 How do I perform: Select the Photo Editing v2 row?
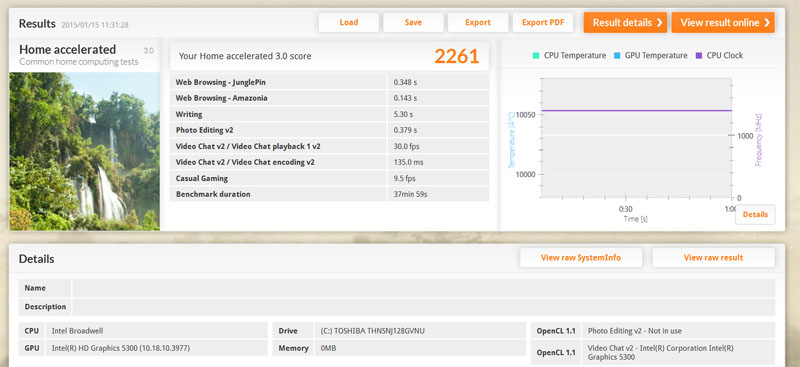pyautogui.click(x=329, y=130)
